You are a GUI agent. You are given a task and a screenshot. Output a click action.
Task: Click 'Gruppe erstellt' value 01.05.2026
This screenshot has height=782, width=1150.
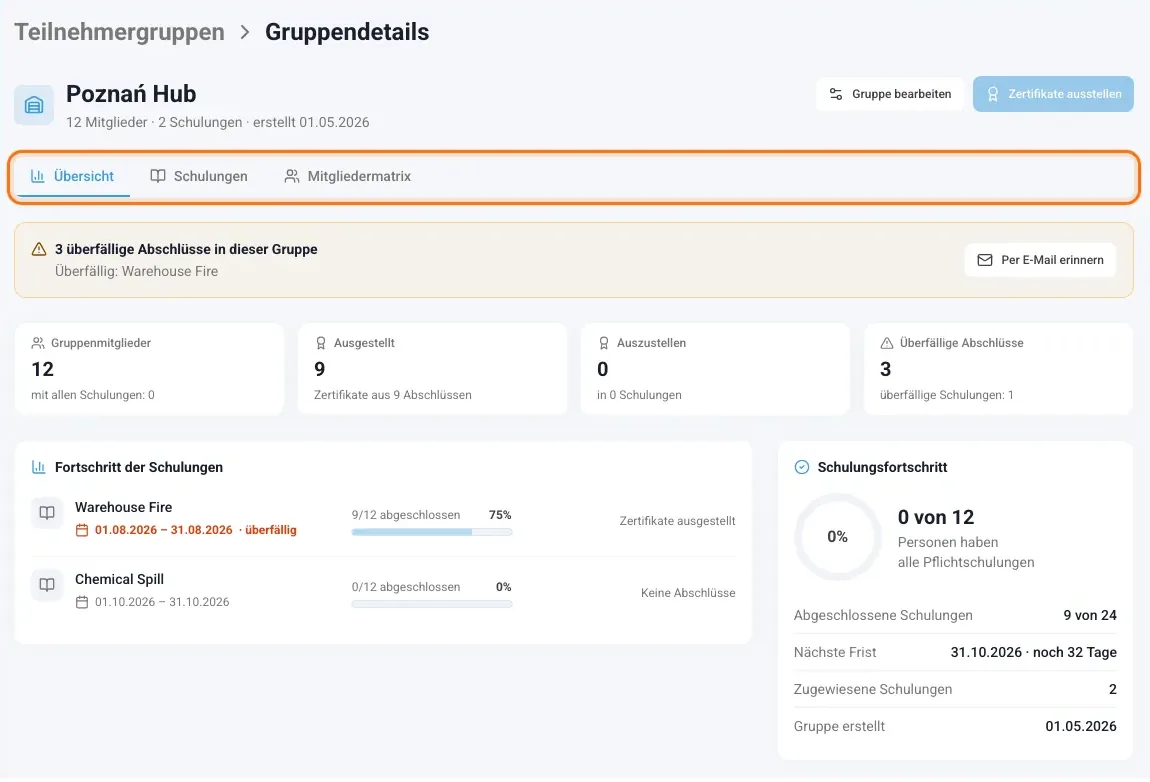1081,726
